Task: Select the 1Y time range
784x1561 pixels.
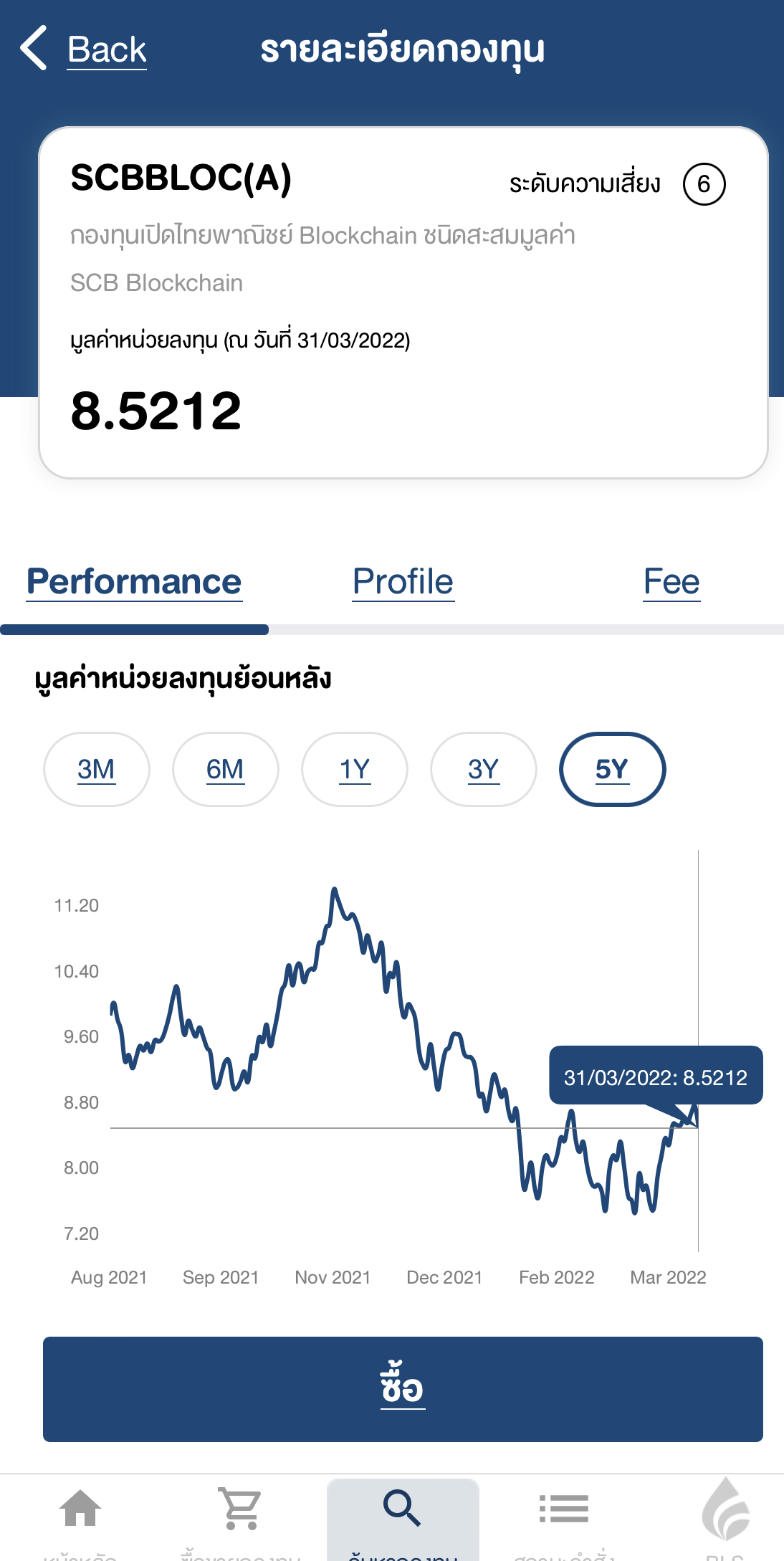Action: (x=355, y=769)
